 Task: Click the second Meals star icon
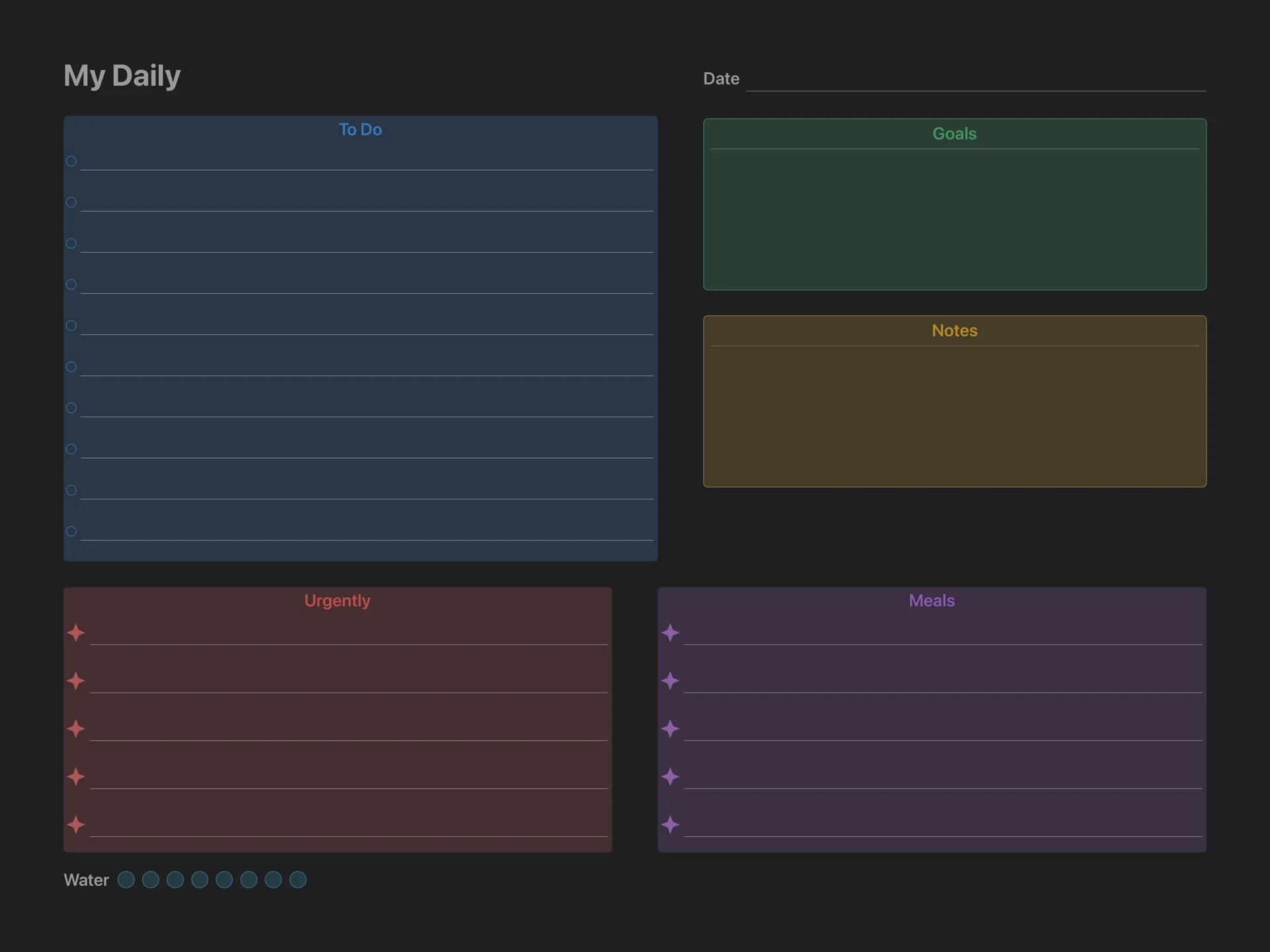point(670,680)
